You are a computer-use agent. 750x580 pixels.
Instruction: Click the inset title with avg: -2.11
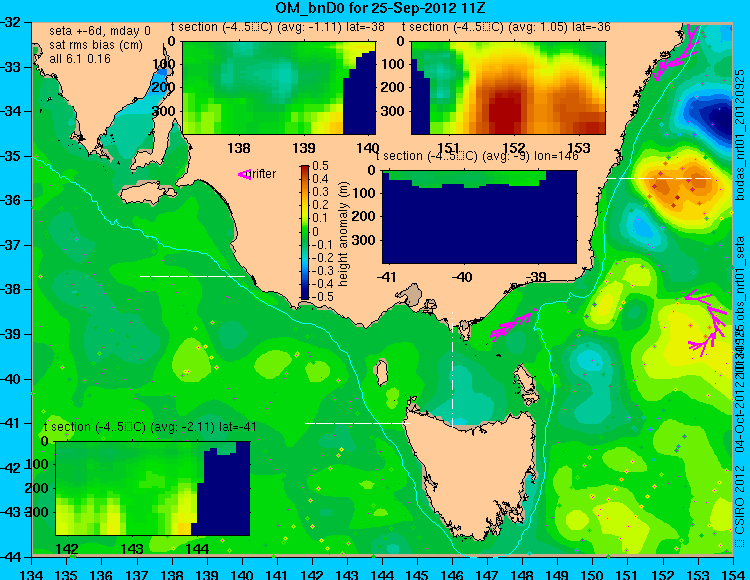click(150, 427)
